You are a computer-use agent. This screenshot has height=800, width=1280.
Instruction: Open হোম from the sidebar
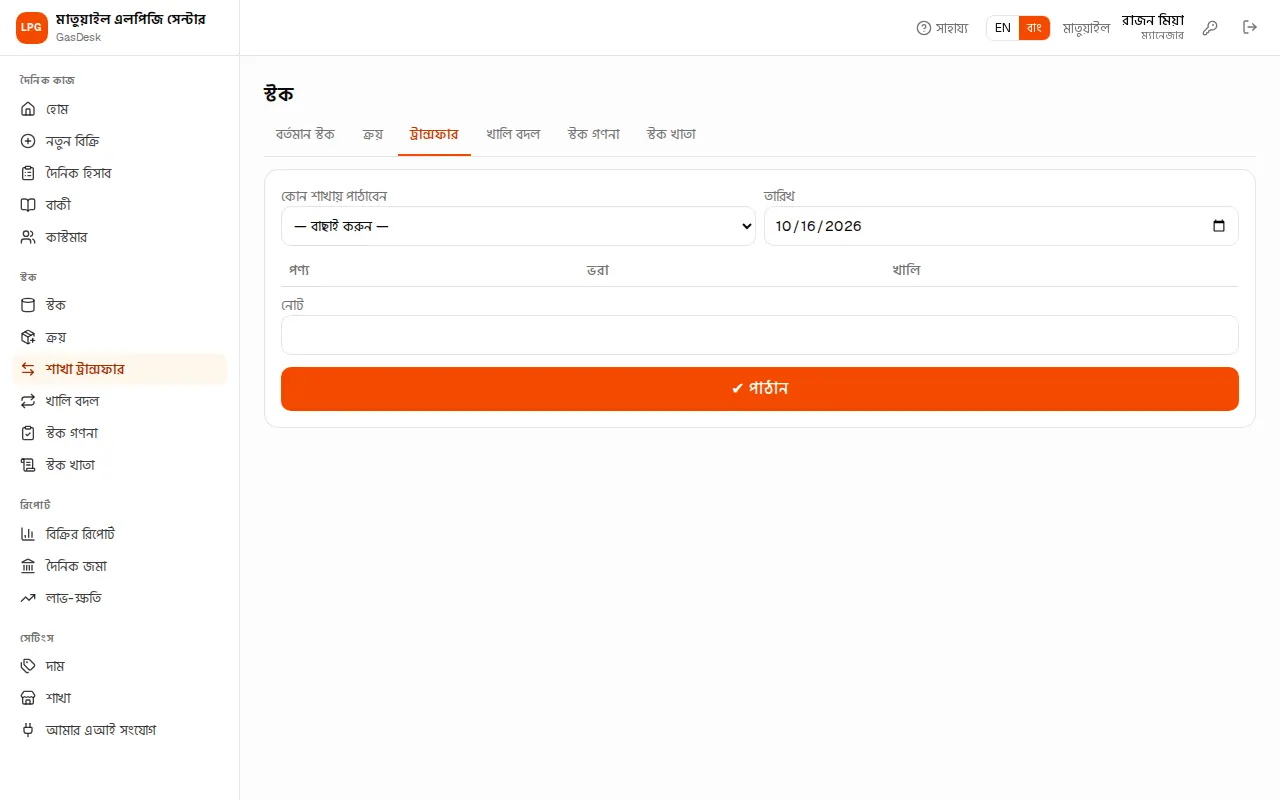coord(120,109)
